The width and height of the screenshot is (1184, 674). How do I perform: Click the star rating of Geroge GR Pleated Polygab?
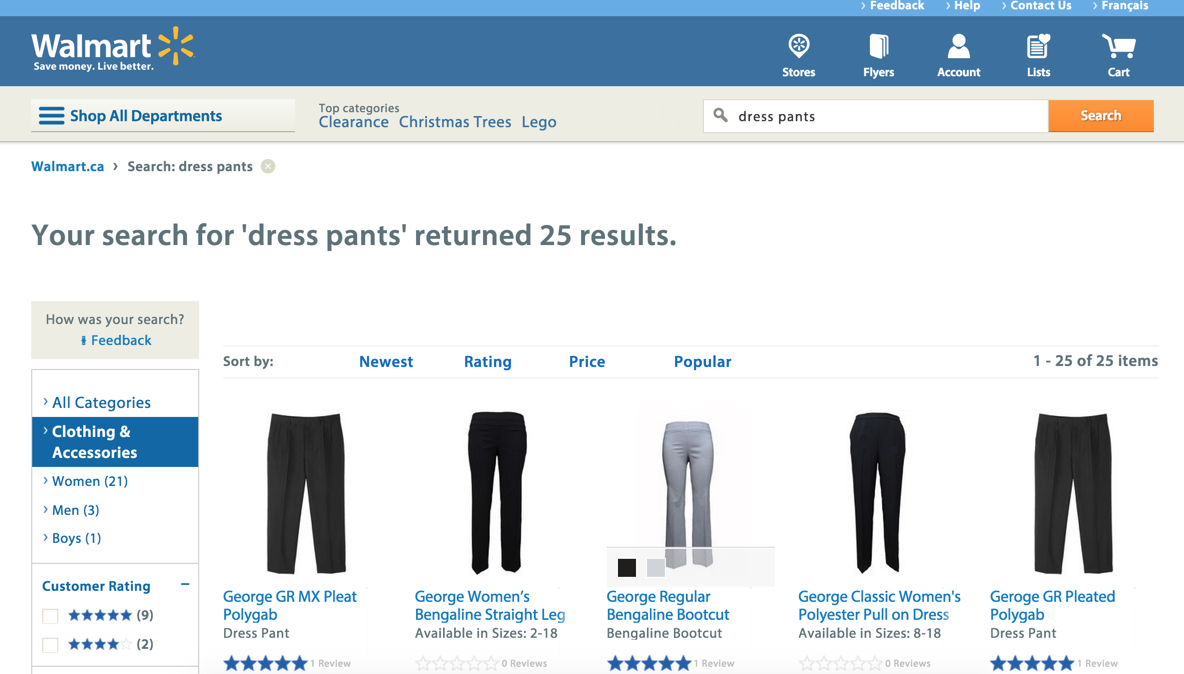pyautogui.click(x=1031, y=663)
